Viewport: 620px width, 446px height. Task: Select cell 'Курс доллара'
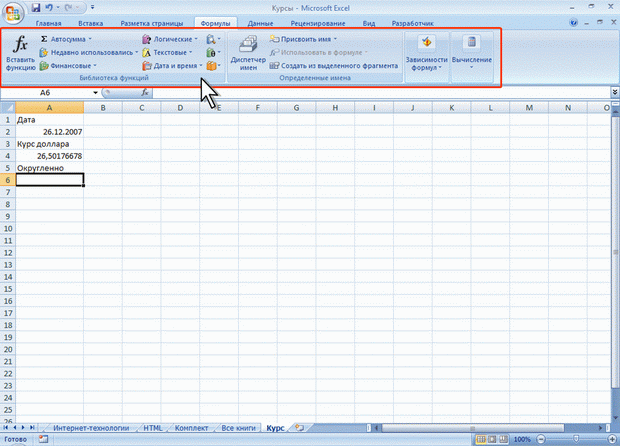[x=49, y=144]
